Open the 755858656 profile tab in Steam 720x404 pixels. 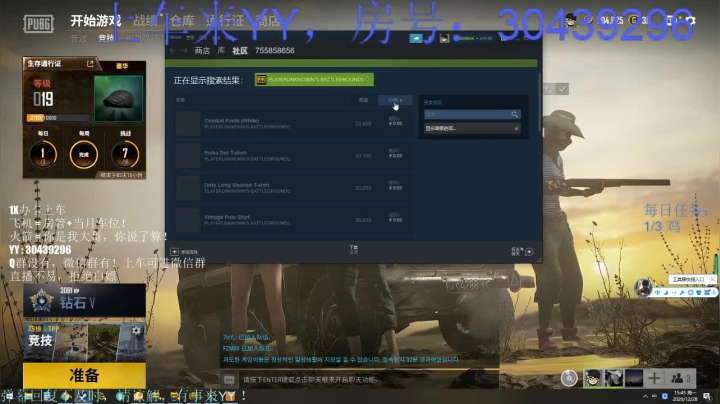[x=275, y=50]
